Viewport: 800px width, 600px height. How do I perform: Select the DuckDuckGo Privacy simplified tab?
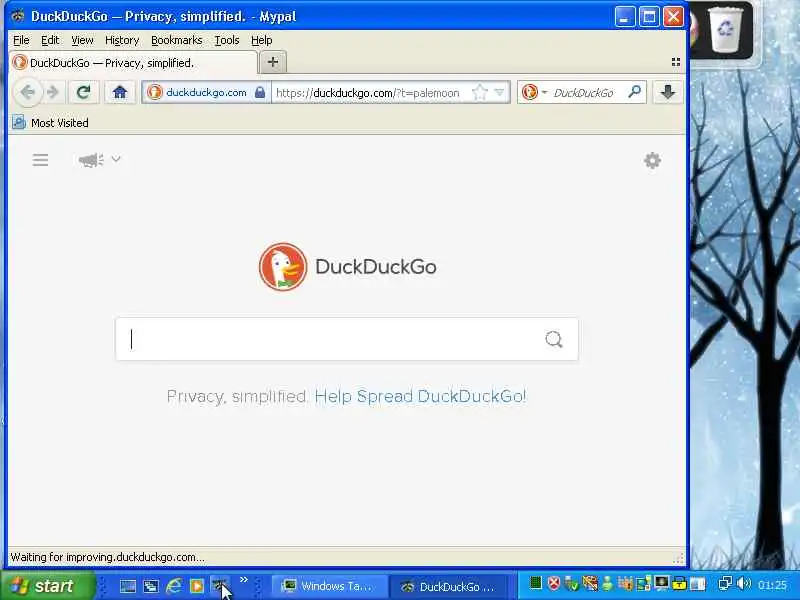[x=134, y=63]
